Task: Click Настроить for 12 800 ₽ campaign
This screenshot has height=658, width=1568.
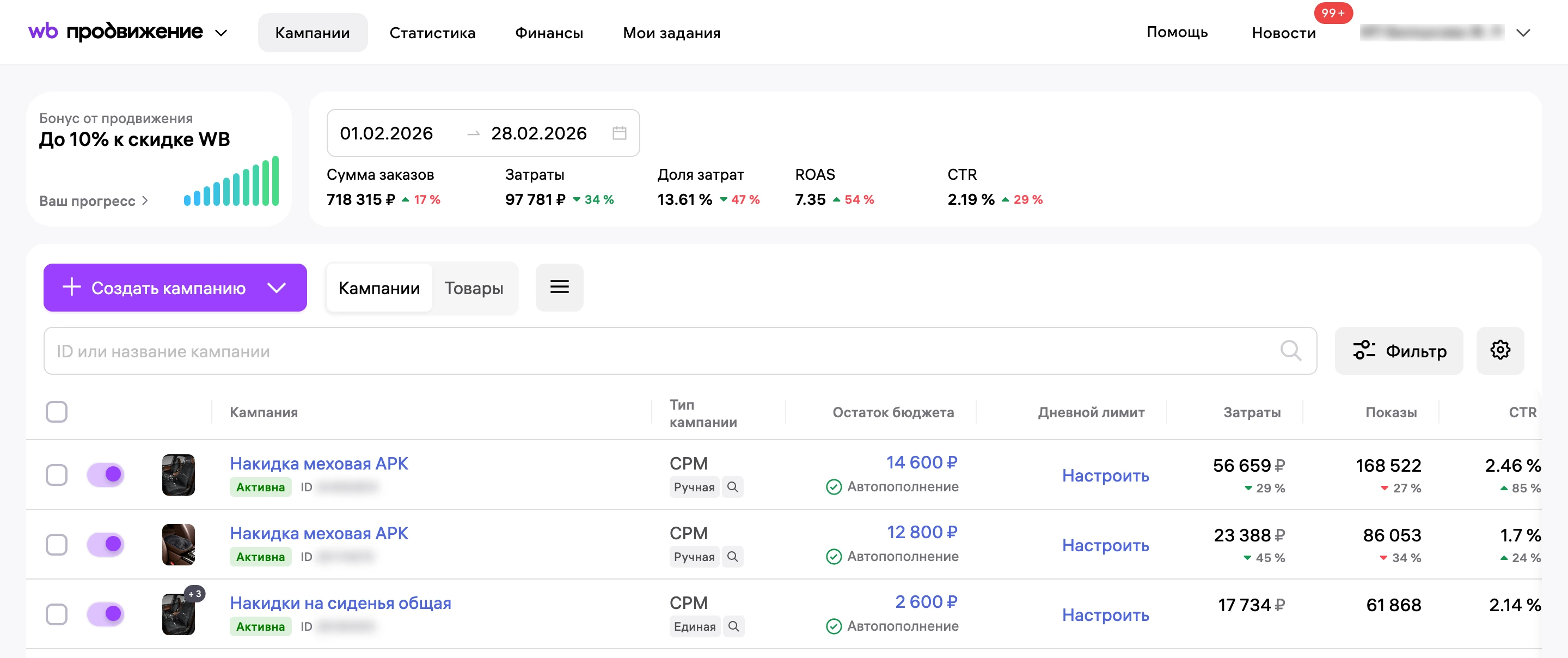Action: click(1105, 545)
